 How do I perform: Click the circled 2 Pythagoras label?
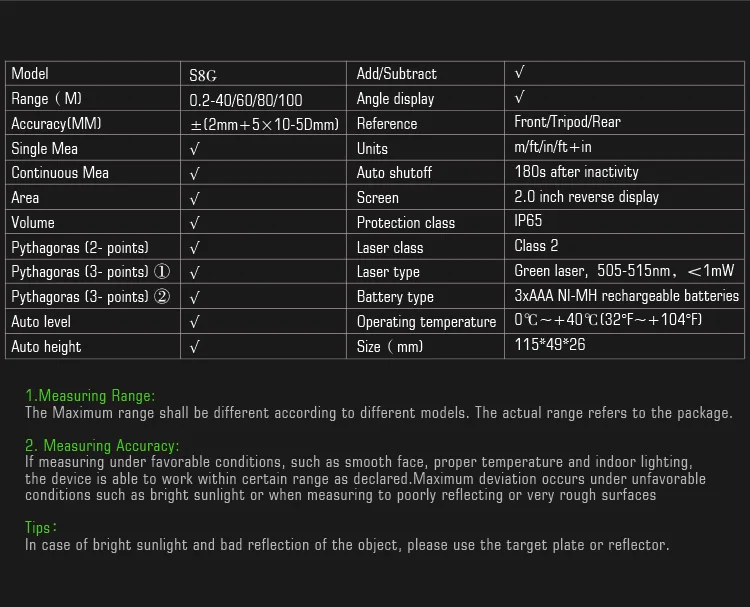click(91, 297)
